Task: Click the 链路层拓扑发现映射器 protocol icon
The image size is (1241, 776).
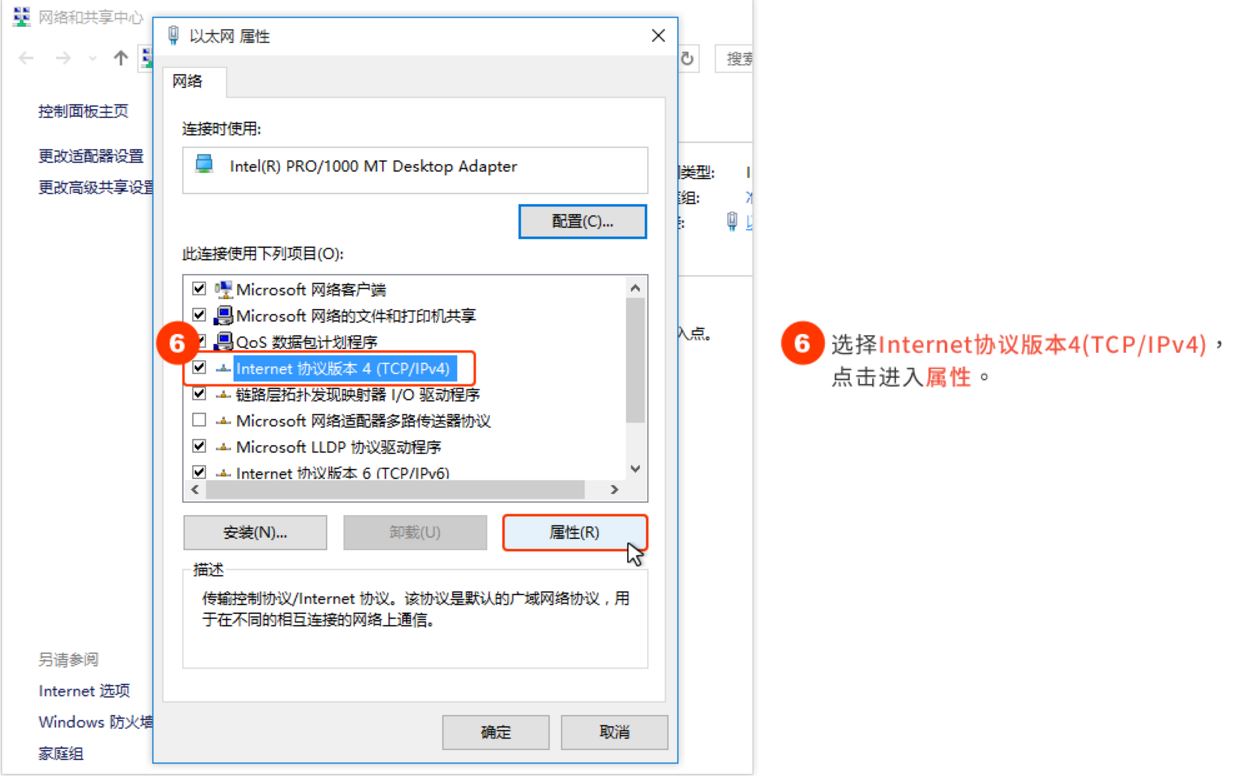Action: 223,394
